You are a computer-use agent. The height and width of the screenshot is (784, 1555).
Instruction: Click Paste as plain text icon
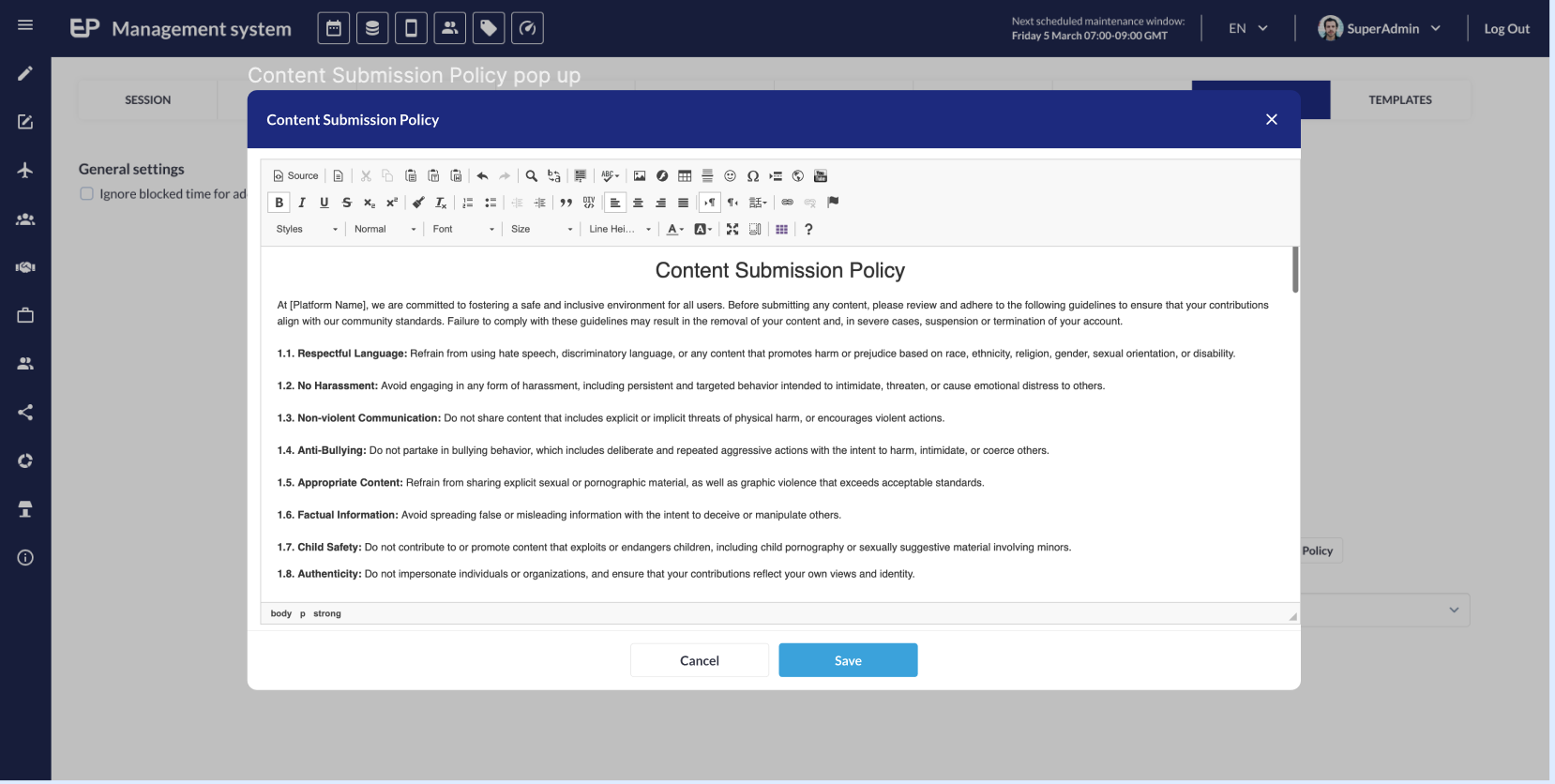(433, 175)
